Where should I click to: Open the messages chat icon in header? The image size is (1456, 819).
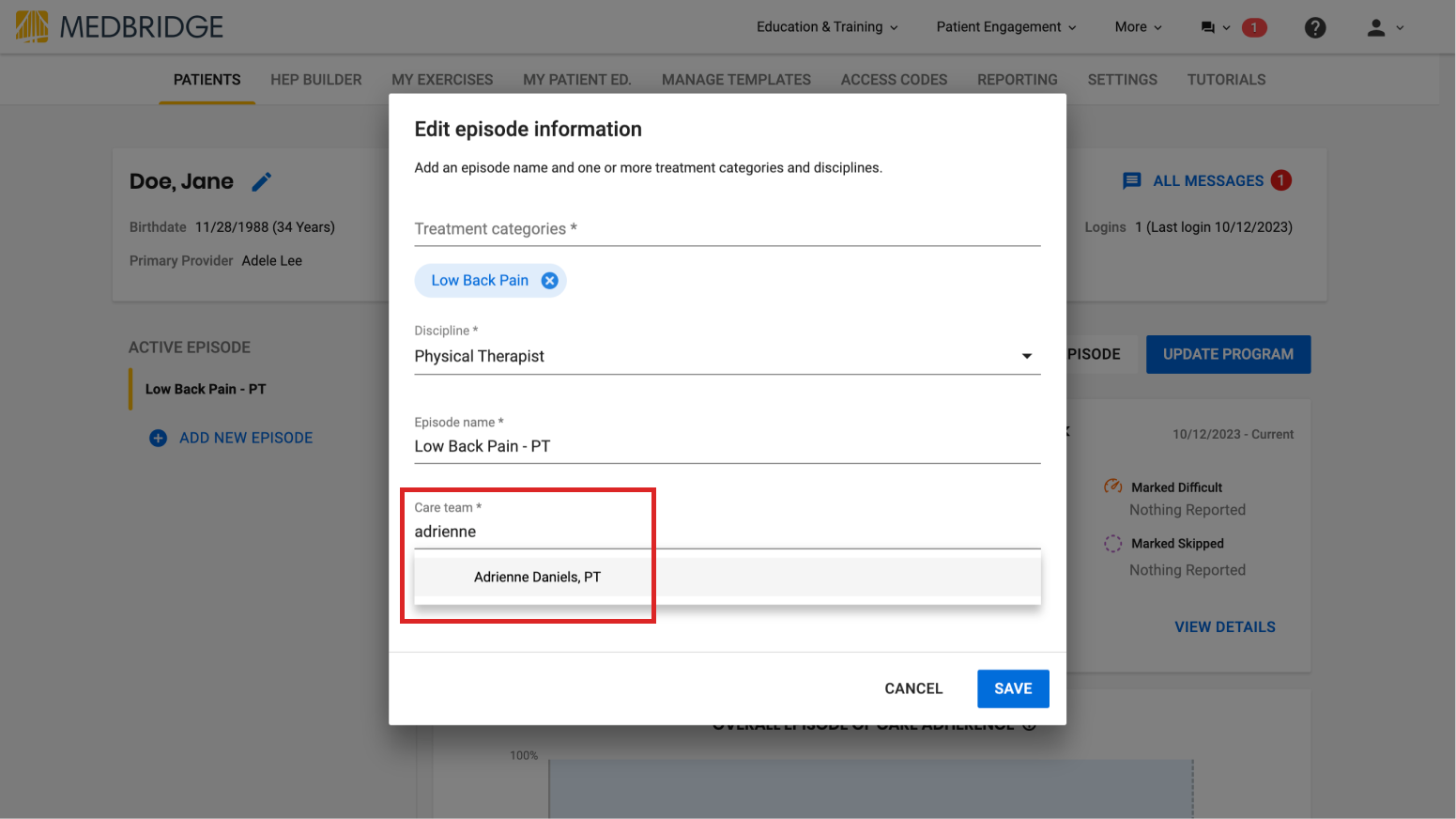1207,27
